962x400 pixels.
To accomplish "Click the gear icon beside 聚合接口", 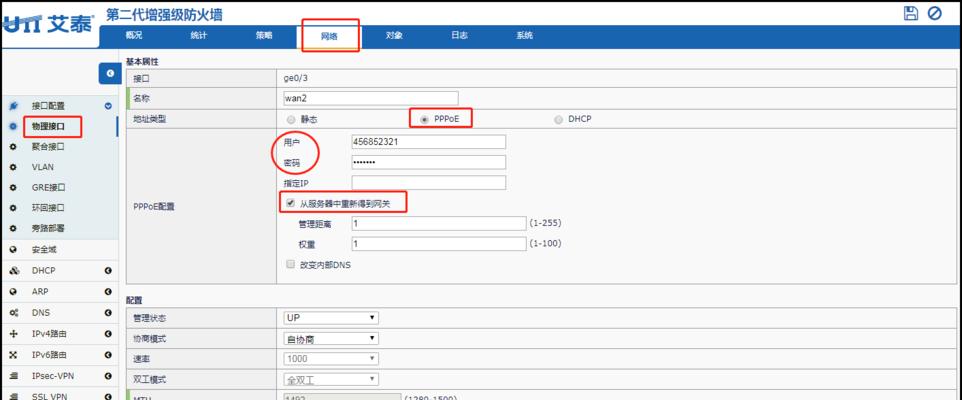I will pyautogui.click(x=13, y=147).
